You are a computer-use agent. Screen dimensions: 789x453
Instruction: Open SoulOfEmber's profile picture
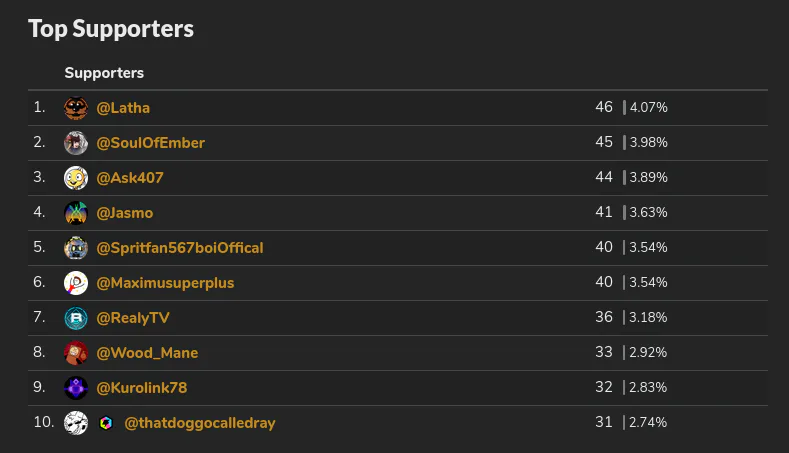[76, 143]
